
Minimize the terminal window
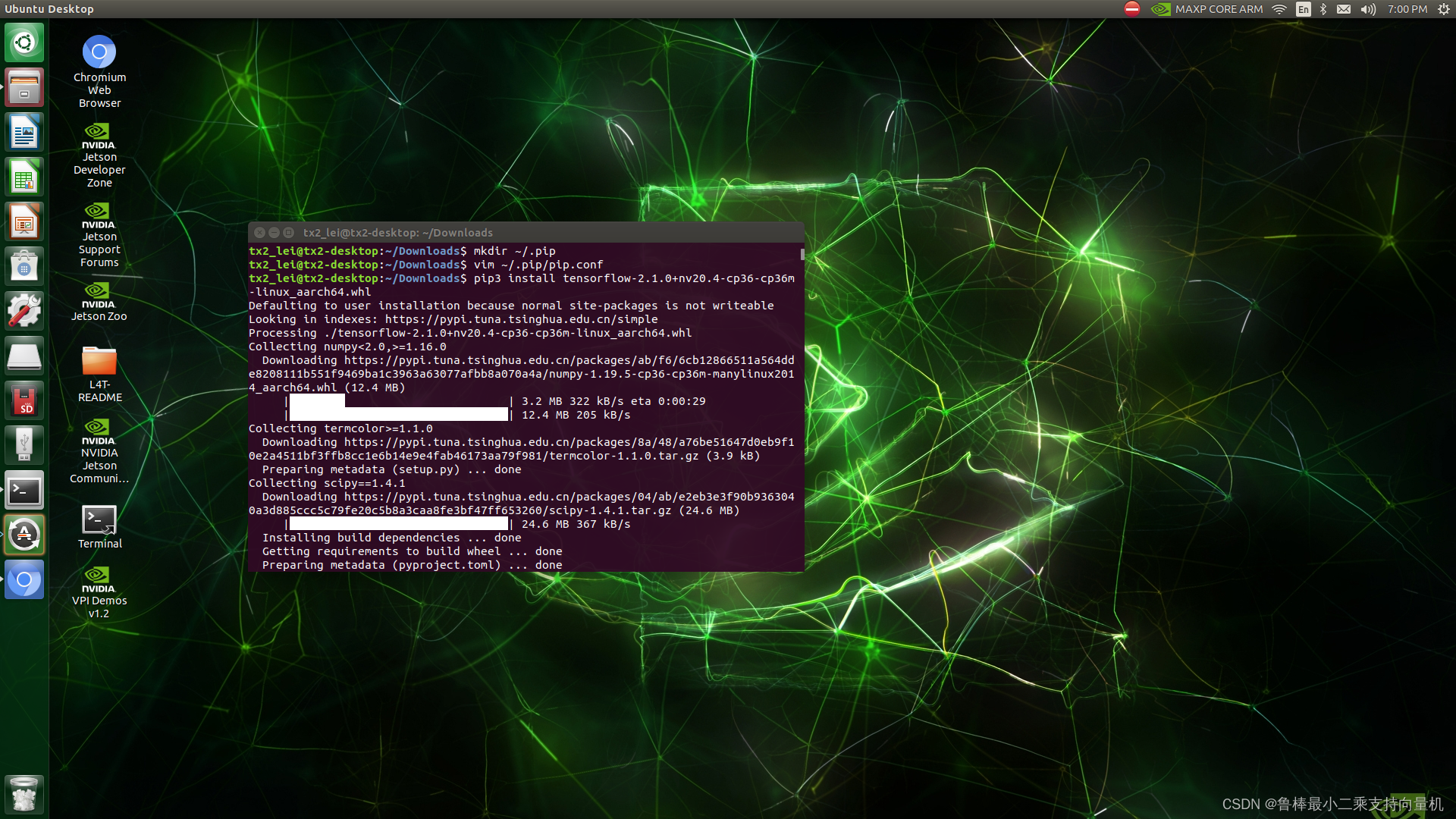click(274, 233)
